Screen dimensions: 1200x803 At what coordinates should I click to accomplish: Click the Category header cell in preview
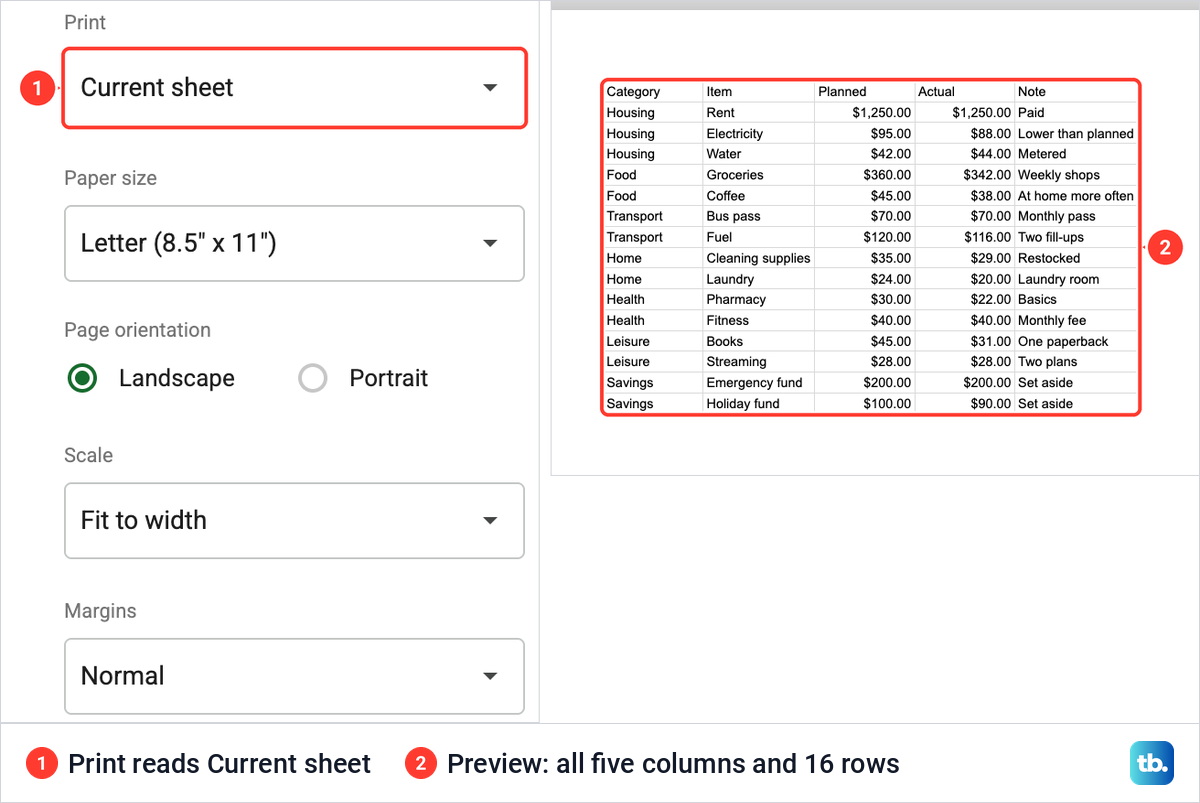pos(653,92)
